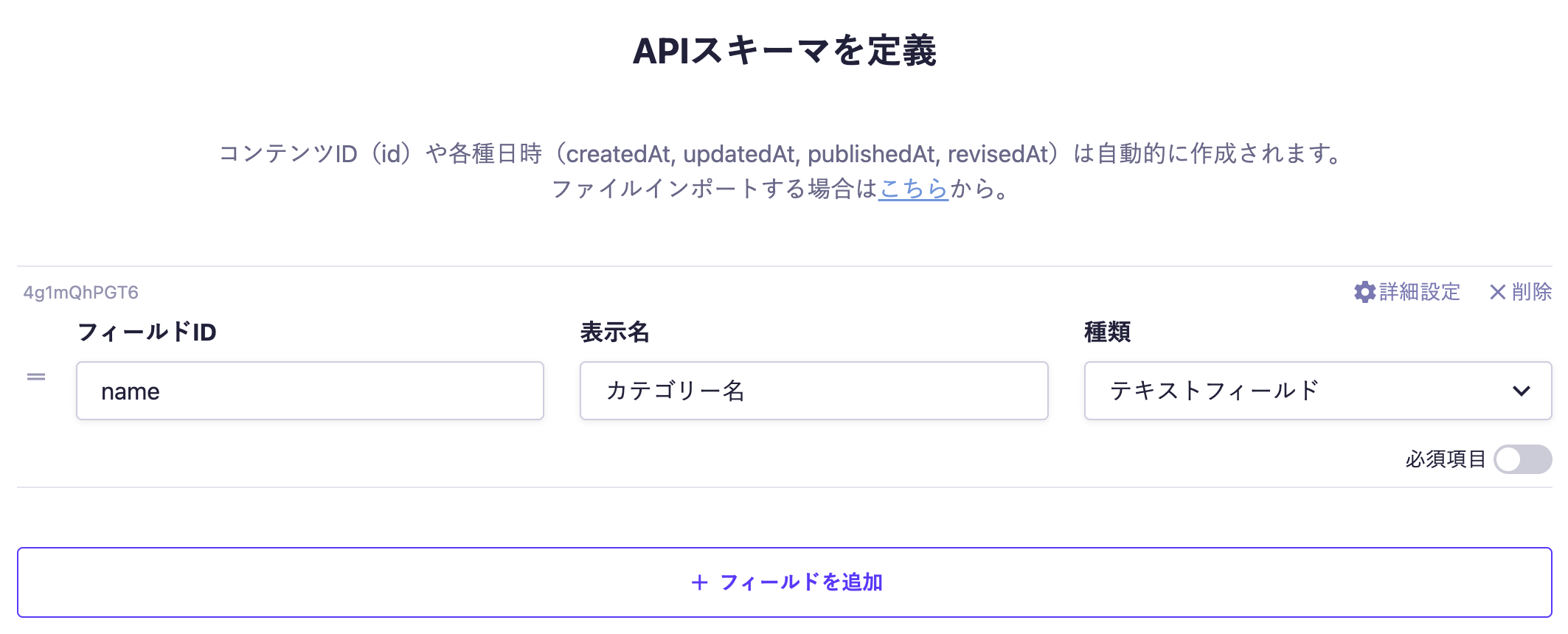
Task: Click the chevron arrow in the 種類 selector
Action: [1521, 391]
